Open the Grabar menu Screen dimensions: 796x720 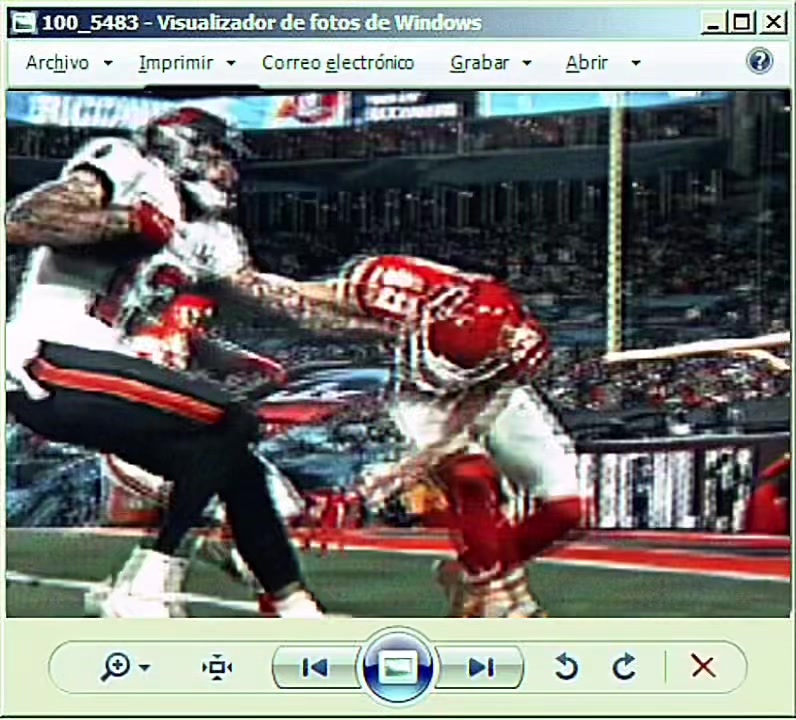(479, 63)
